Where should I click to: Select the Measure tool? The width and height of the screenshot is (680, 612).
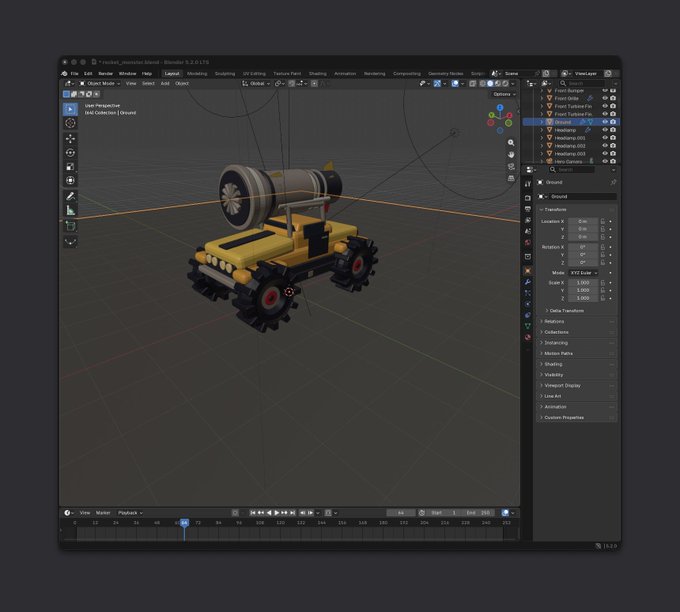[70, 210]
